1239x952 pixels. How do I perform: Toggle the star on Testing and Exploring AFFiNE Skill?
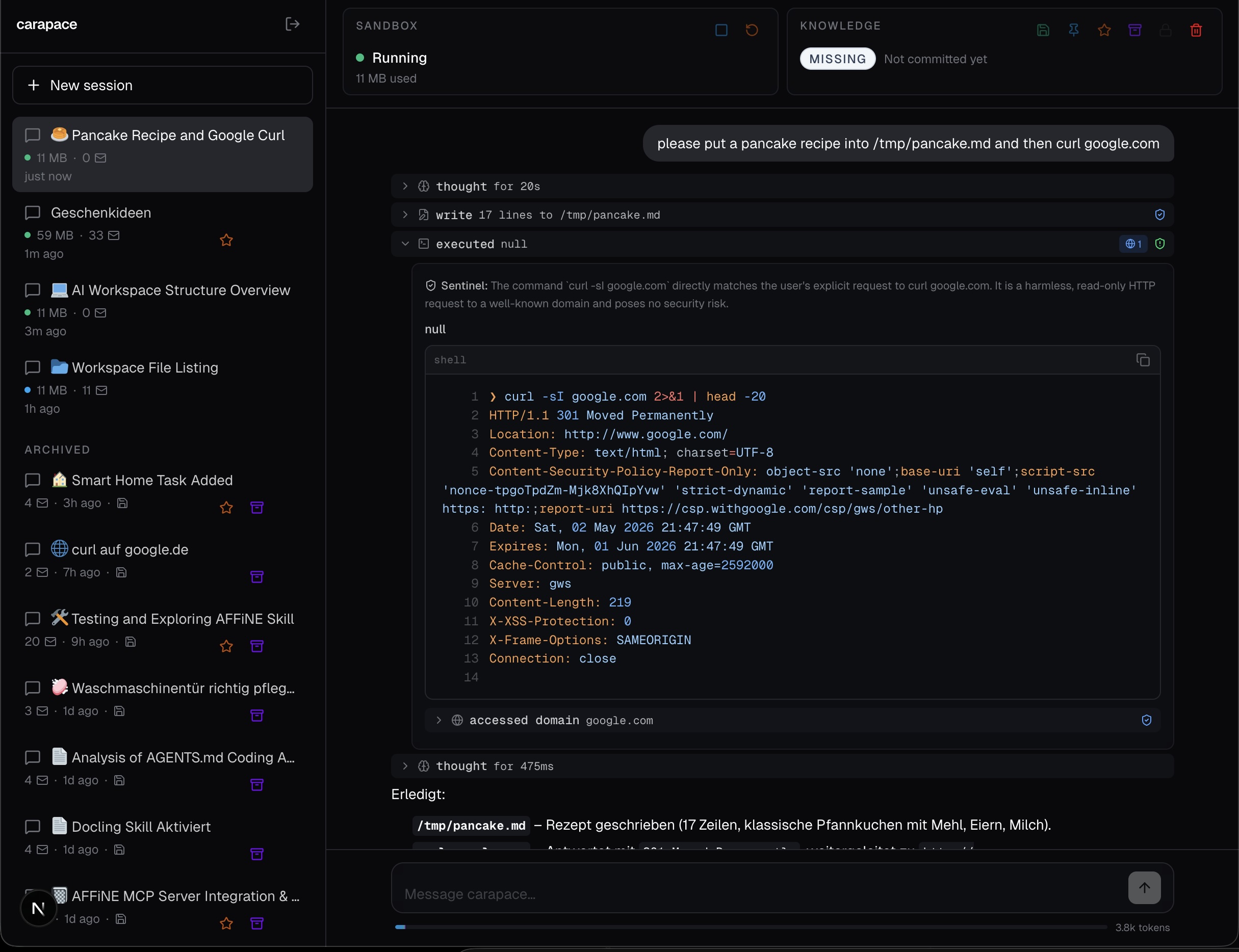226,647
